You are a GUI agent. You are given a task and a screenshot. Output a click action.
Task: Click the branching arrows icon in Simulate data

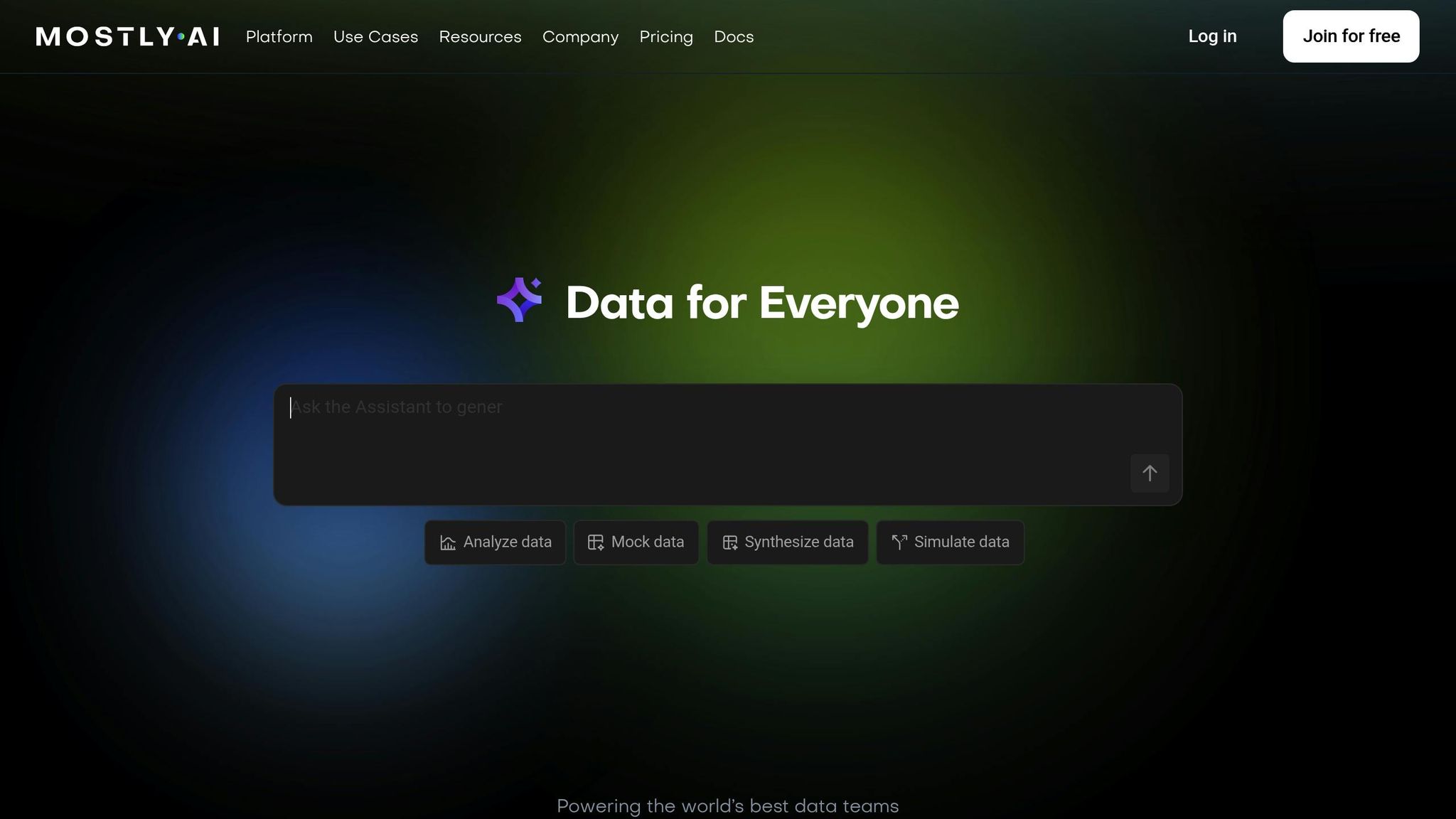coord(899,543)
